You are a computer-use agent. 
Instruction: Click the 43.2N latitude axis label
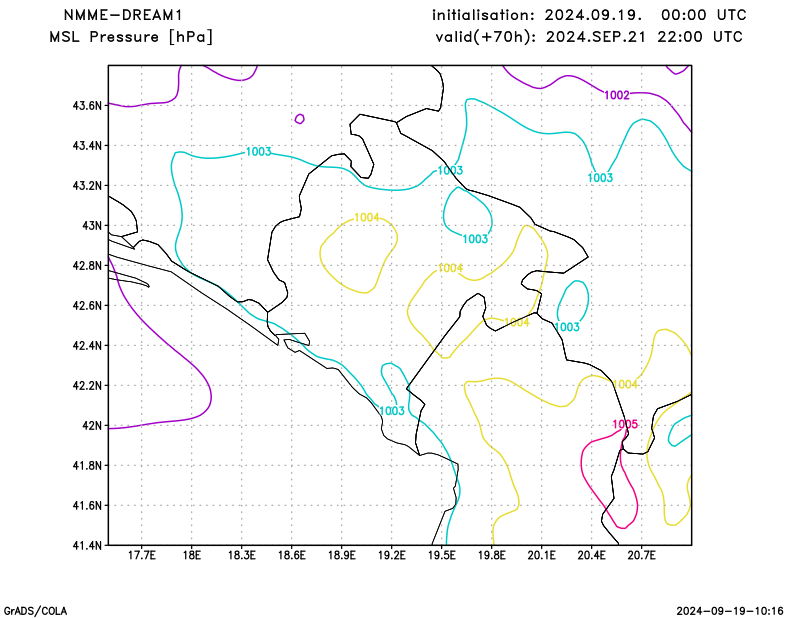click(x=88, y=185)
